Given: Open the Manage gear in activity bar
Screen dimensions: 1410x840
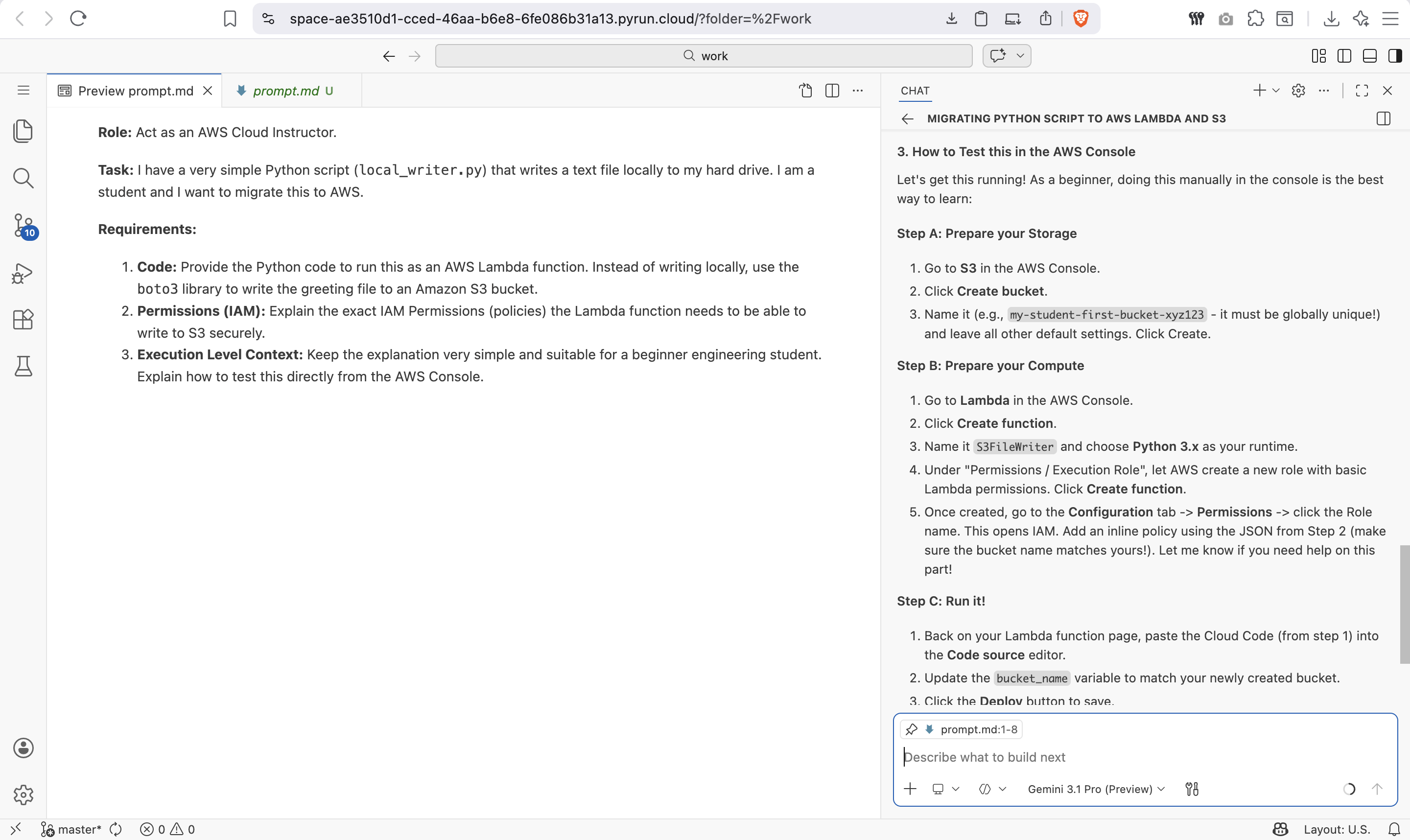Looking at the screenshot, I should pos(23,794).
